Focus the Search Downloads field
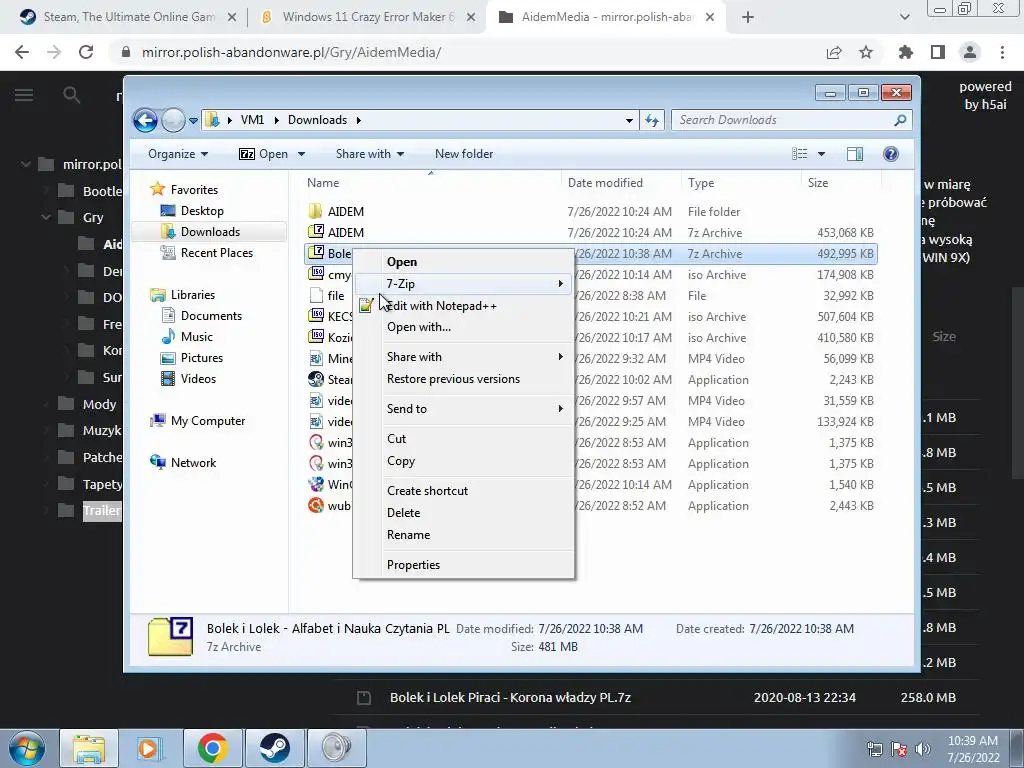1024x768 pixels. pyautogui.click(x=791, y=120)
